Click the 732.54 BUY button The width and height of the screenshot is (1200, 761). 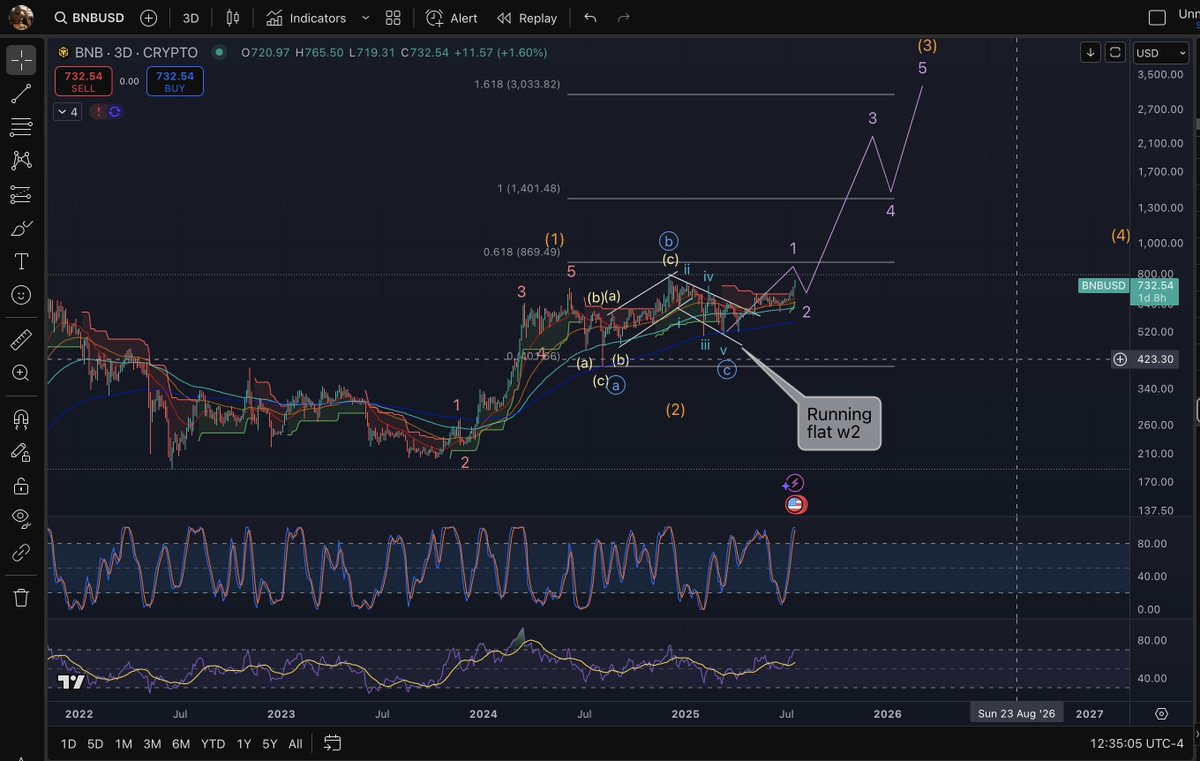pos(175,81)
